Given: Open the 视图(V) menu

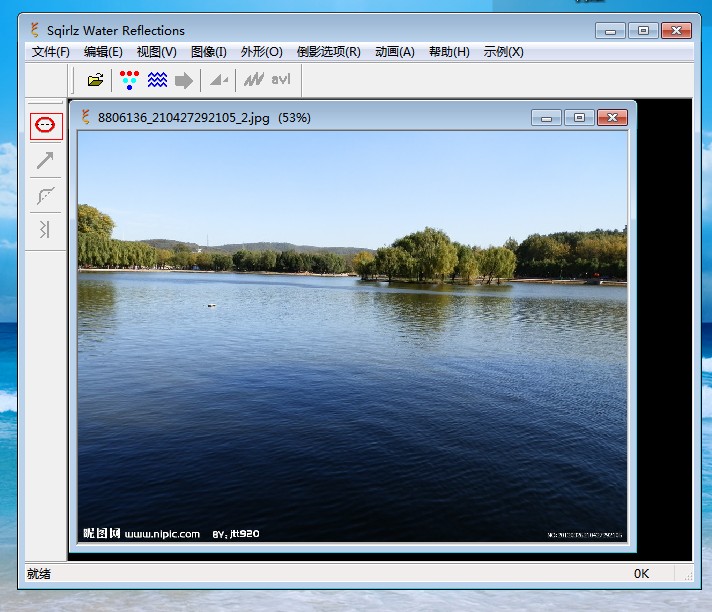Looking at the screenshot, I should 156,52.
